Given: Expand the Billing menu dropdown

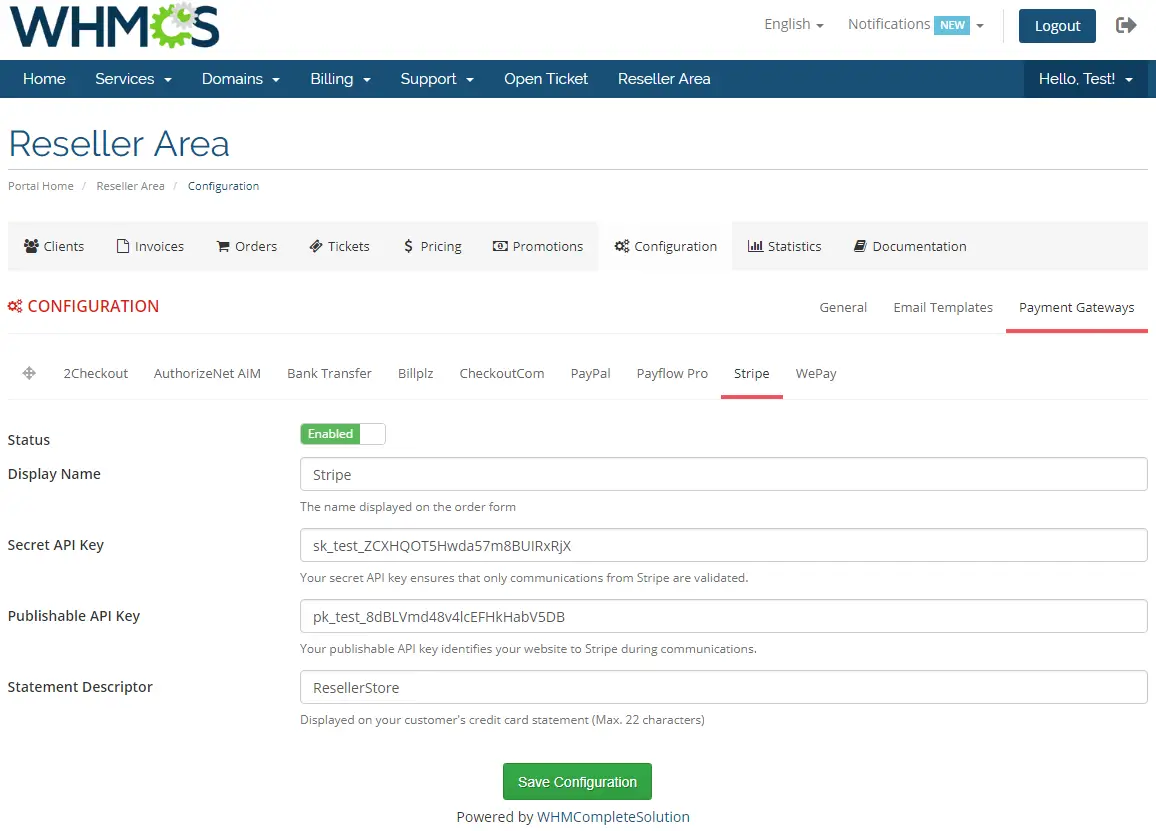Looking at the screenshot, I should (340, 79).
